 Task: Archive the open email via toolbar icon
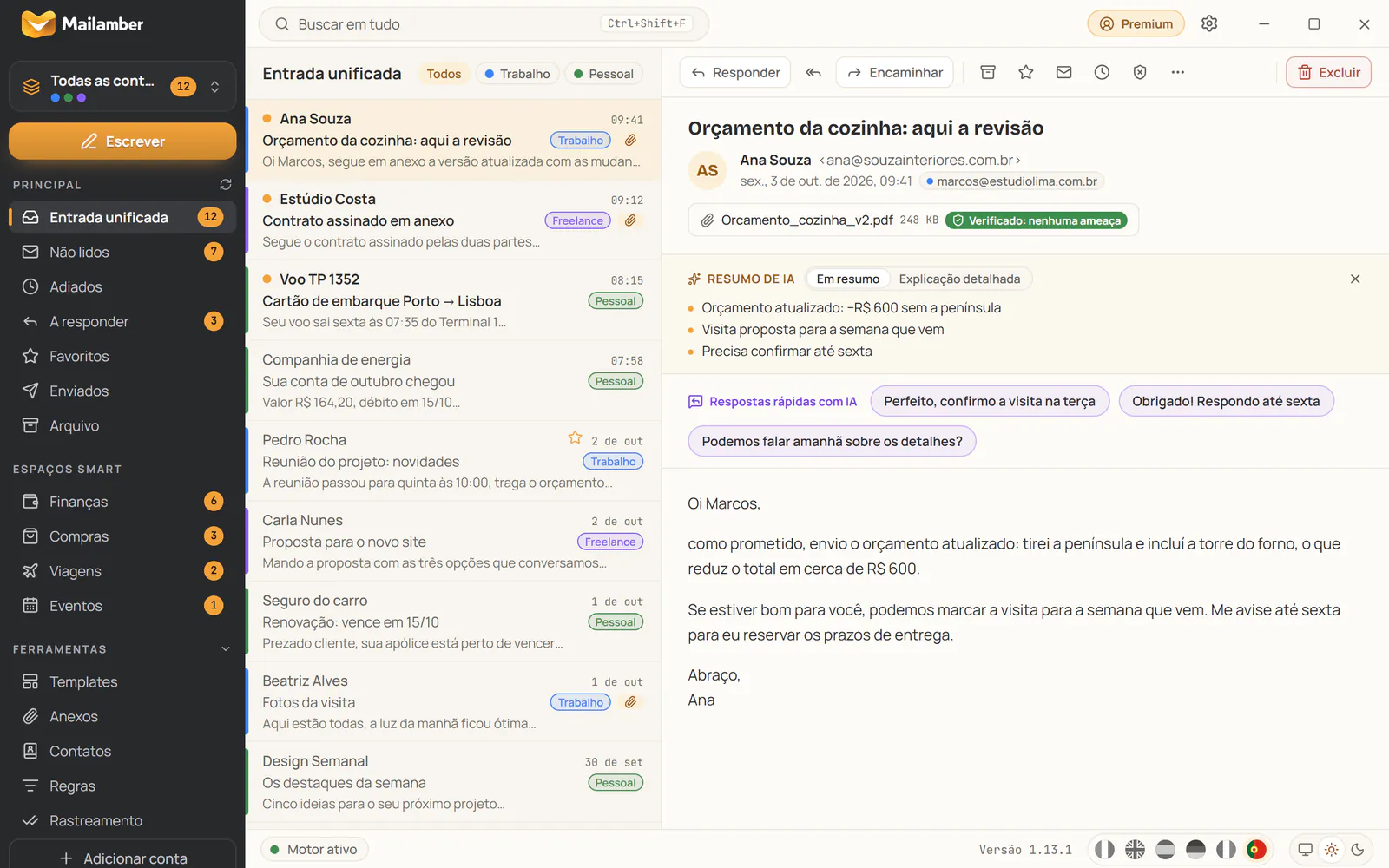(988, 72)
